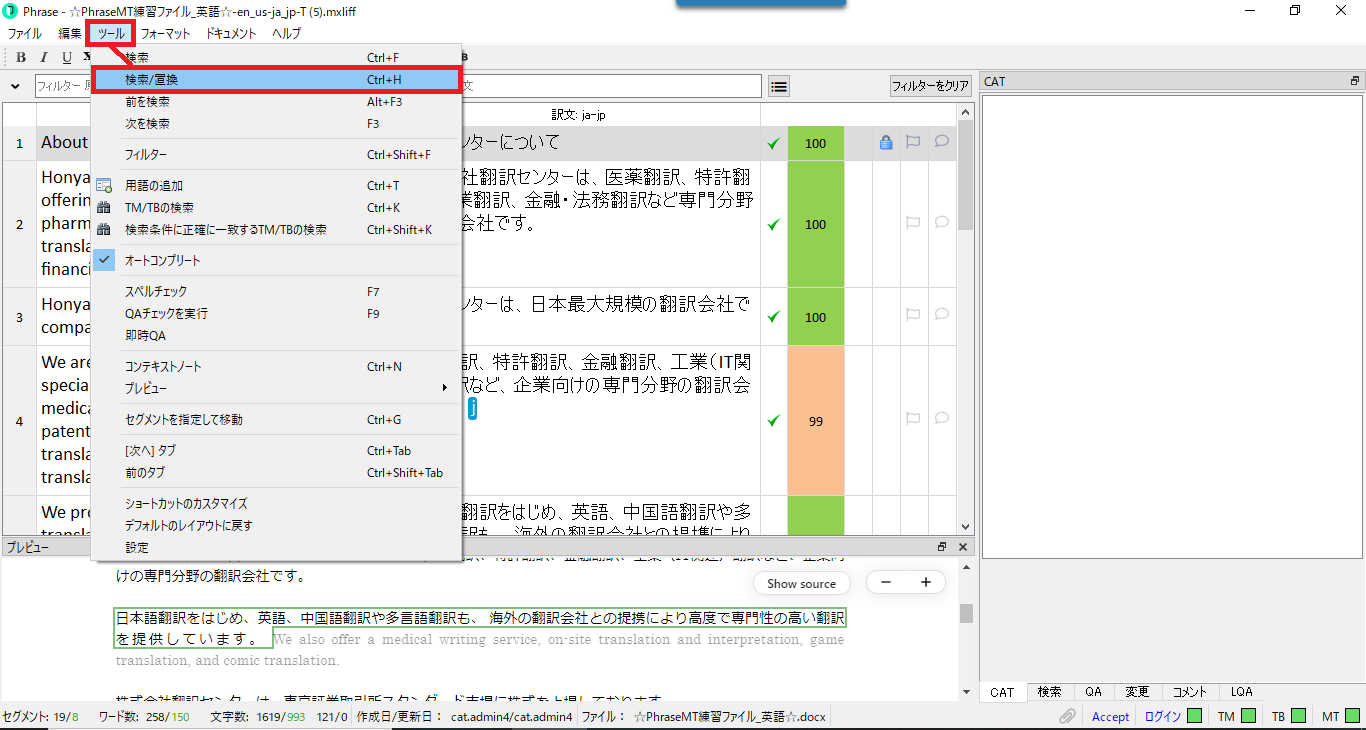The image size is (1366, 730).
Task: Click the plus zoom-in button in preview
Action: click(x=925, y=582)
